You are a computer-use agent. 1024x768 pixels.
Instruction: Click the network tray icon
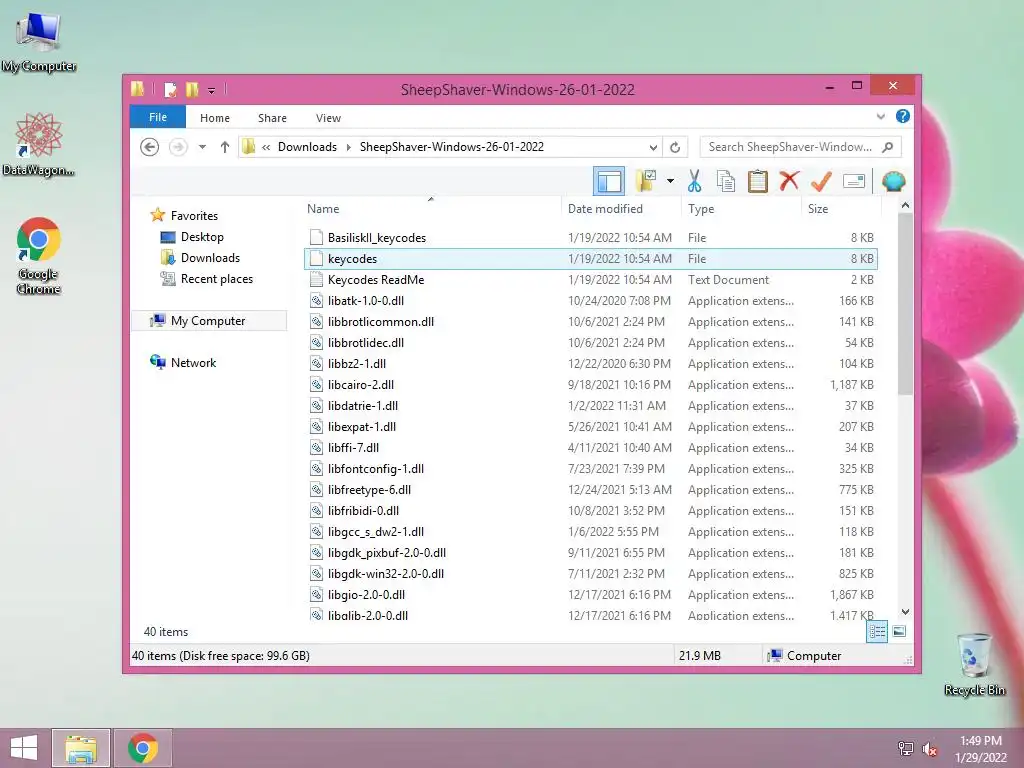906,748
